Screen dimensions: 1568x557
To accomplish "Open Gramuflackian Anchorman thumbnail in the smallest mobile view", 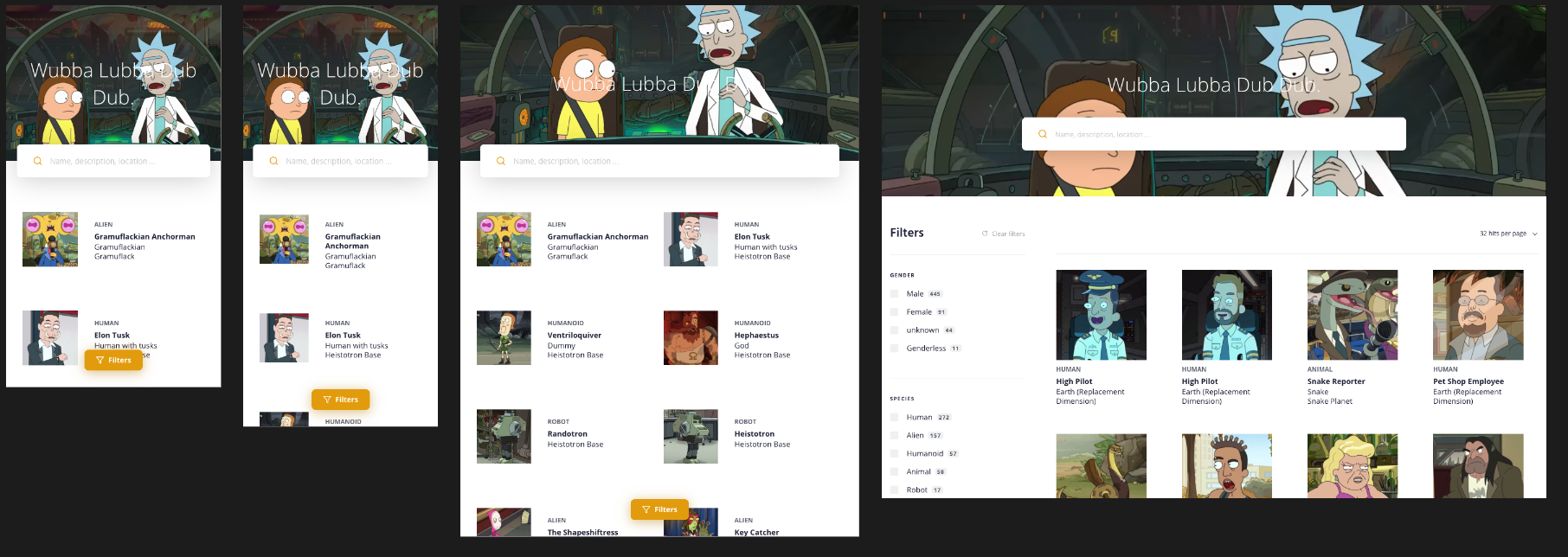I will [x=50, y=240].
